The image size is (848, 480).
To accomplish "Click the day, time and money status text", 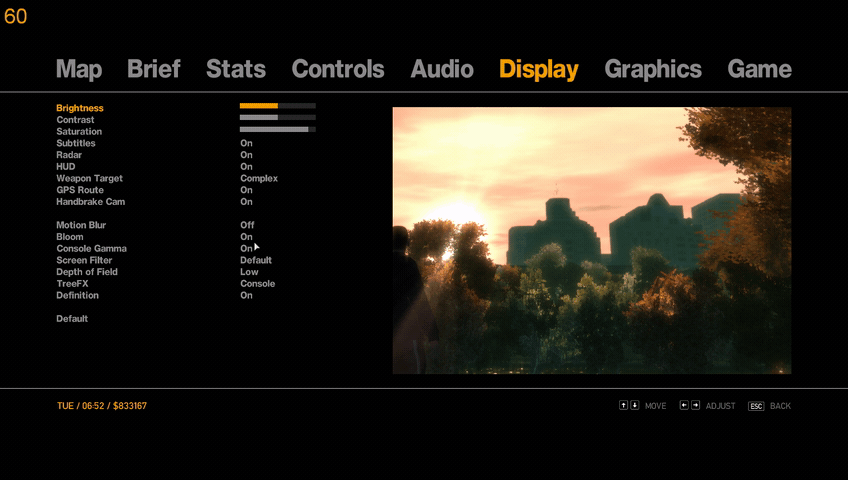I will (x=102, y=406).
